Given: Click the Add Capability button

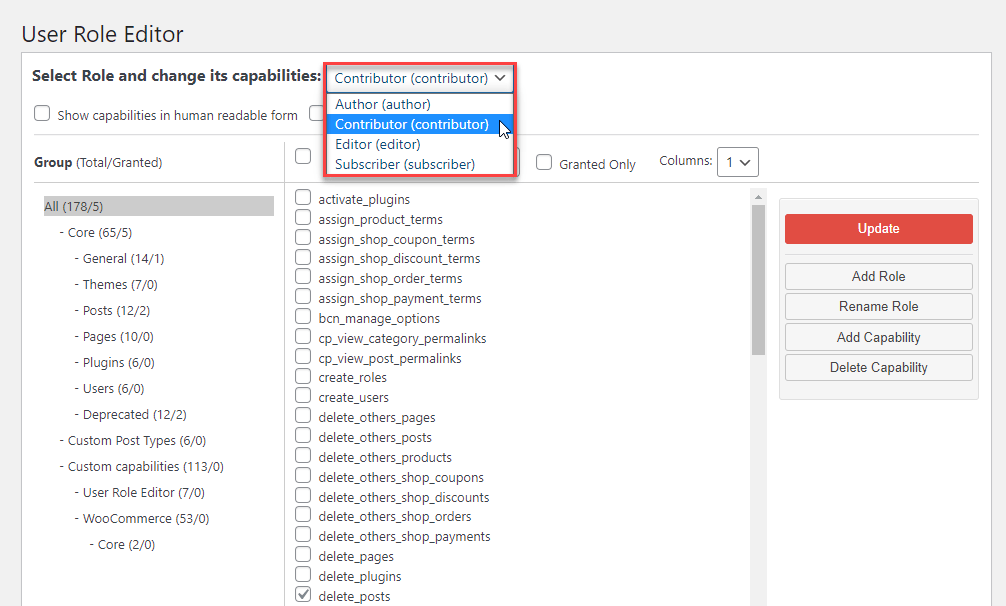Looking at the screenshot, I should (x=878, y=337).
